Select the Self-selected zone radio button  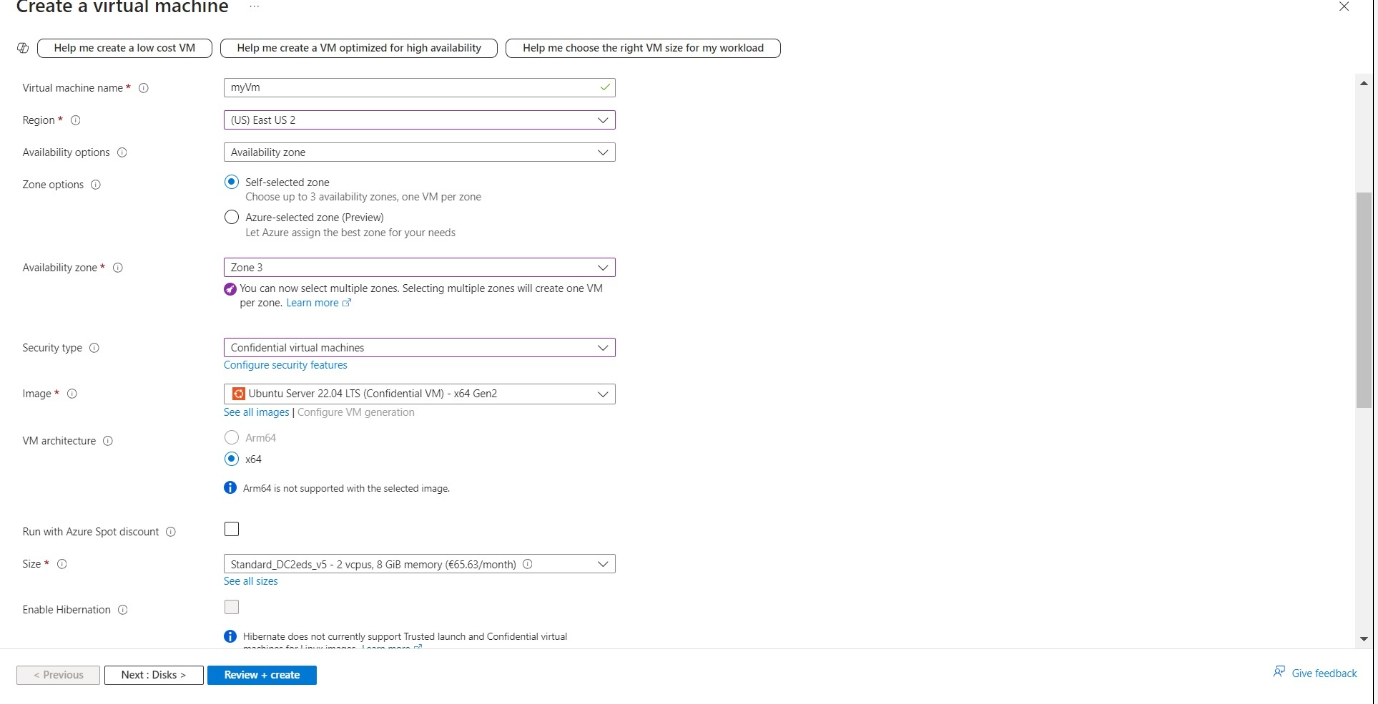(232, 182)
